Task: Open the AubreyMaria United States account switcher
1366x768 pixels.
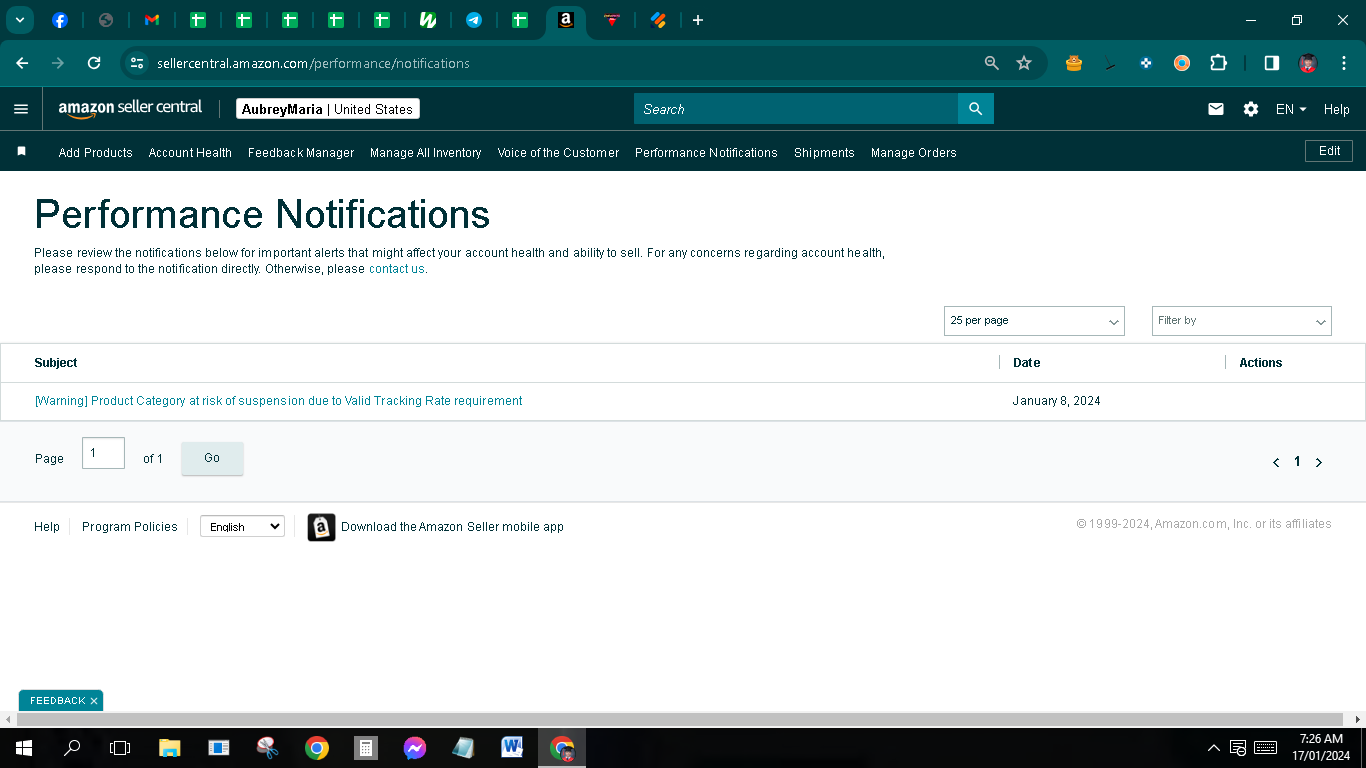Action: click(x=328, y=109)
